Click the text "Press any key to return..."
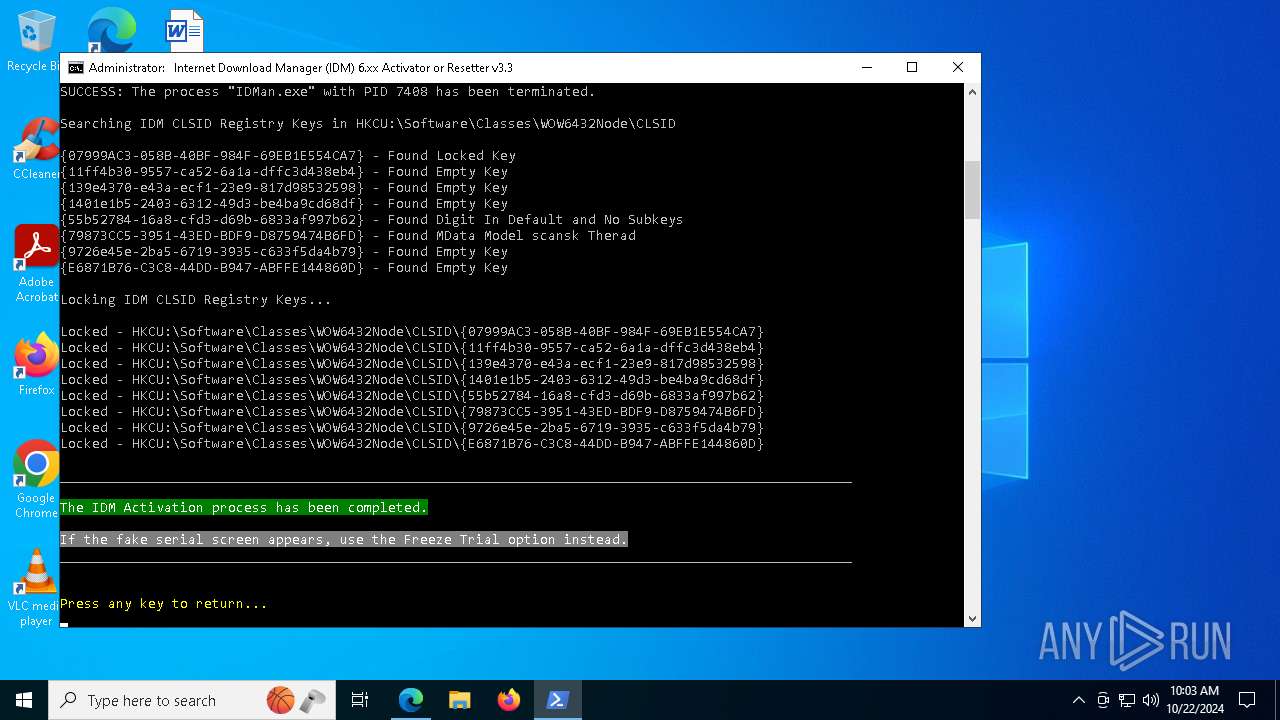 point(164,604)
